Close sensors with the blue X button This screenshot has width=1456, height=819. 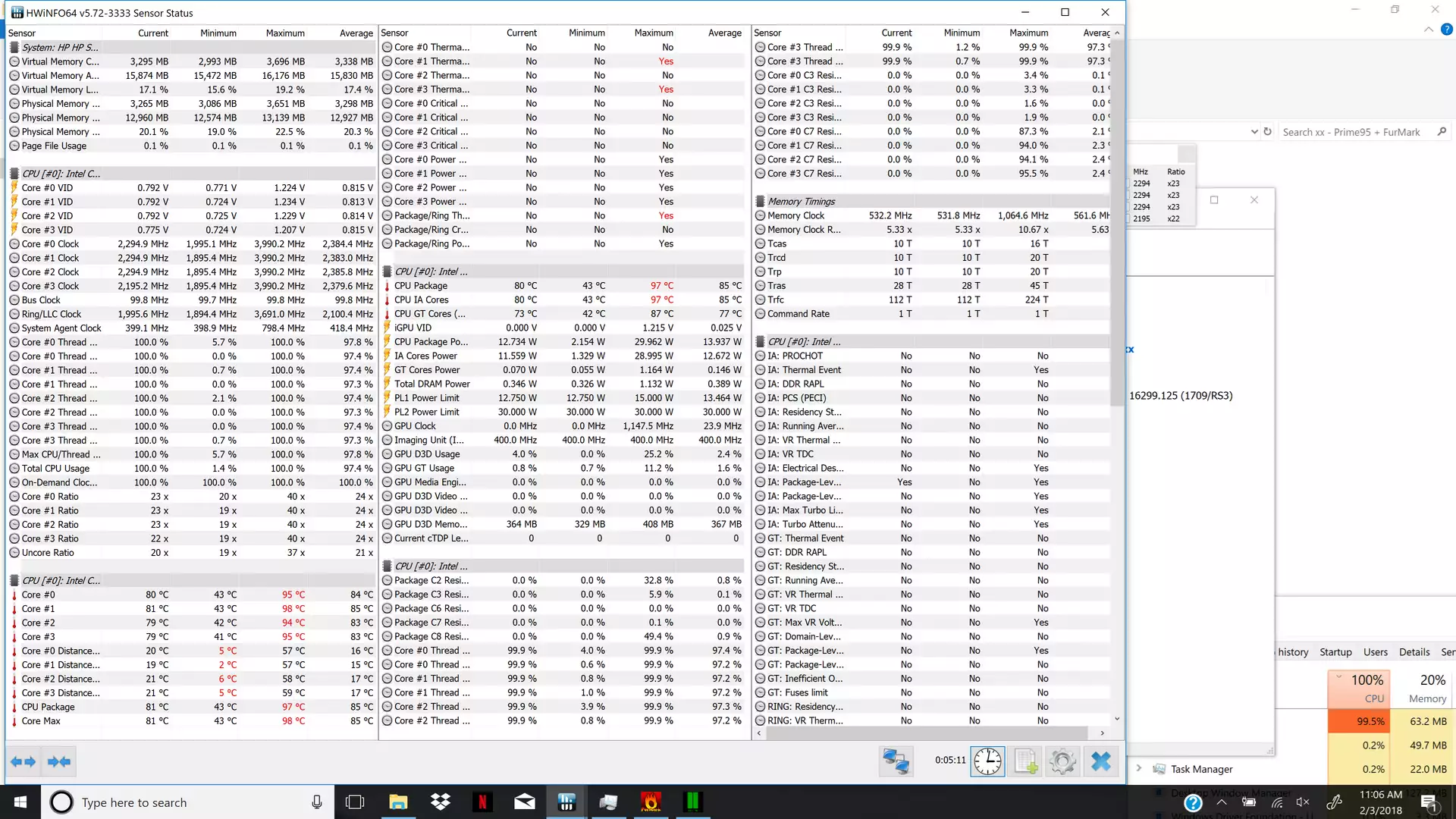pos(1101,761)
